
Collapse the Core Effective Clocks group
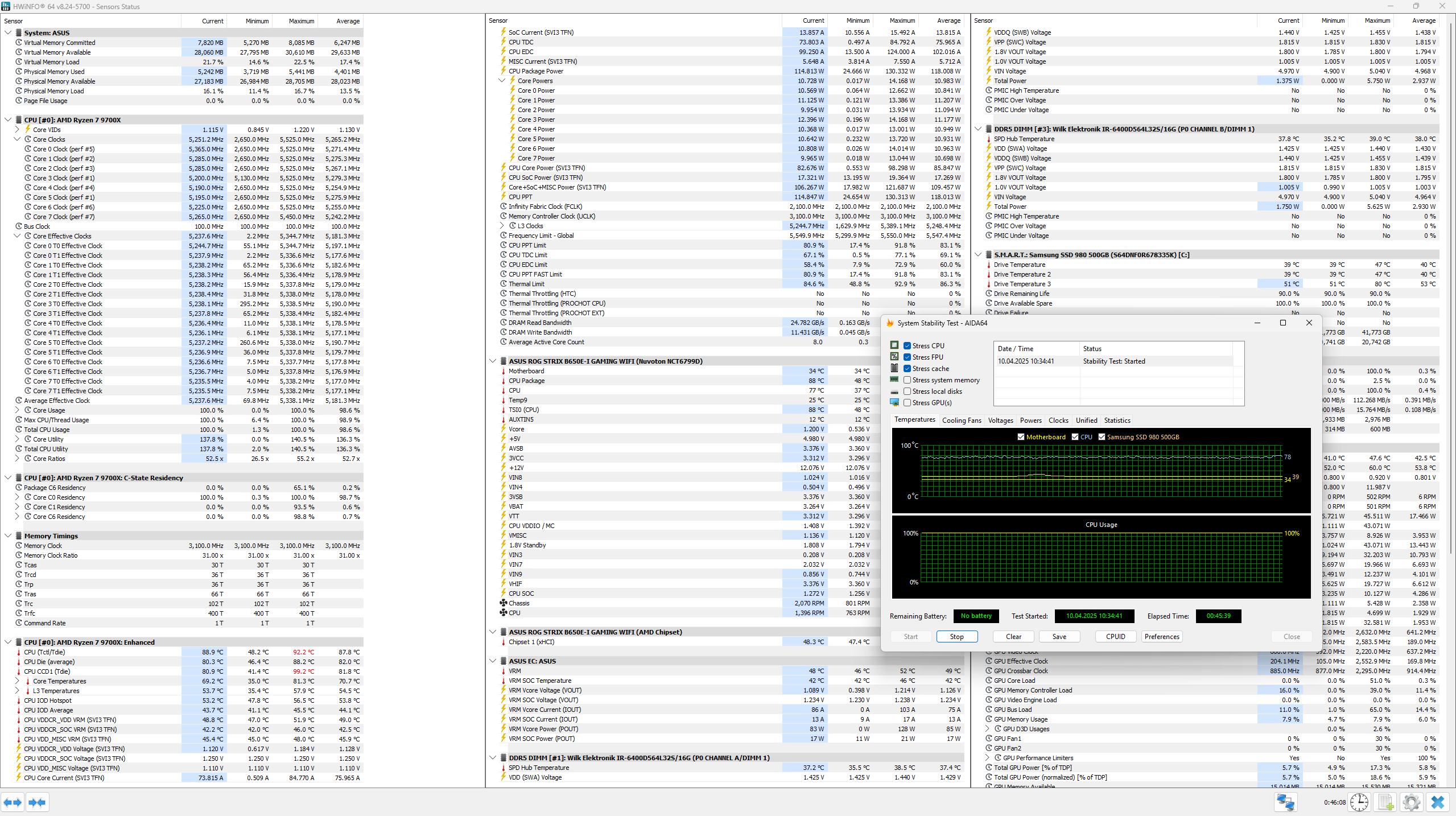[17, 236]
